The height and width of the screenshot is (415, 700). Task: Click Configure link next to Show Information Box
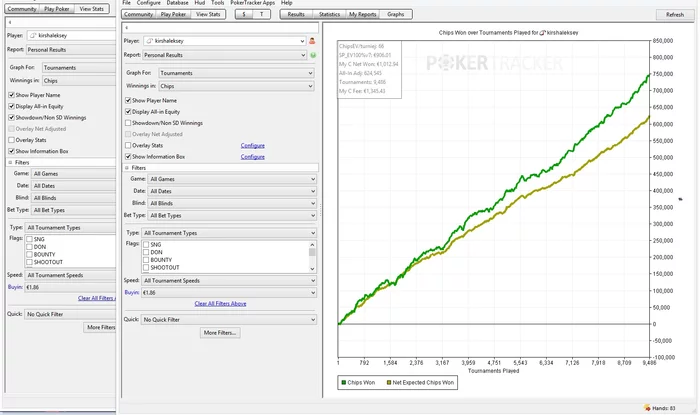pyautogui.click(x=253, y=157)
